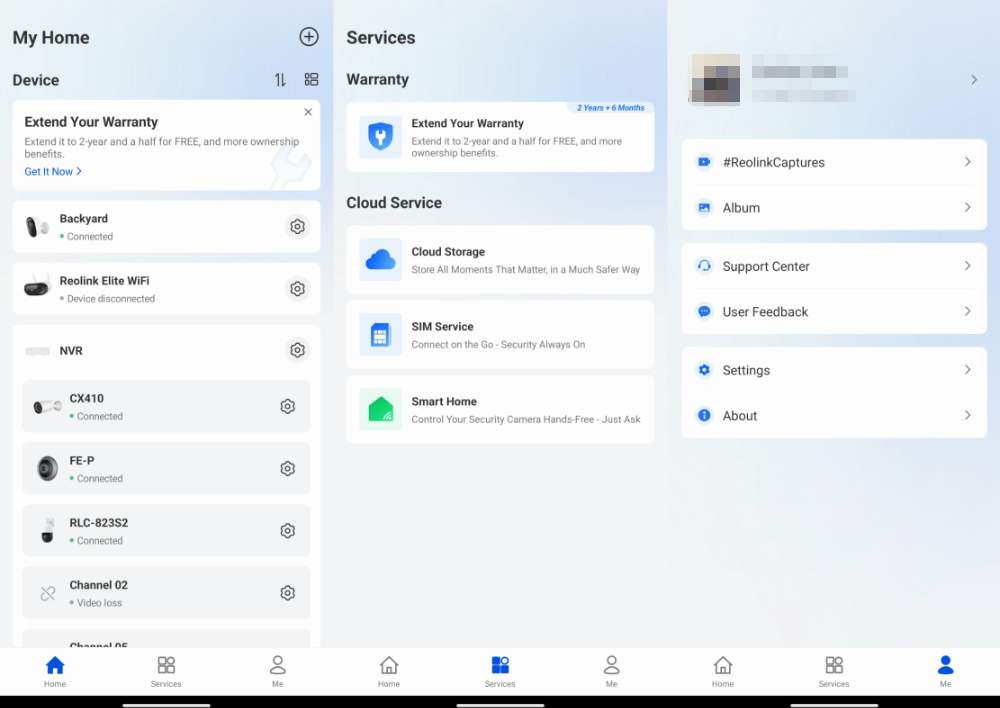Image resolution: width=1000 pixels, height=708 pixels.
Task: Open the Extend Your Warranty card title in Services
Action: pos(467,123)
